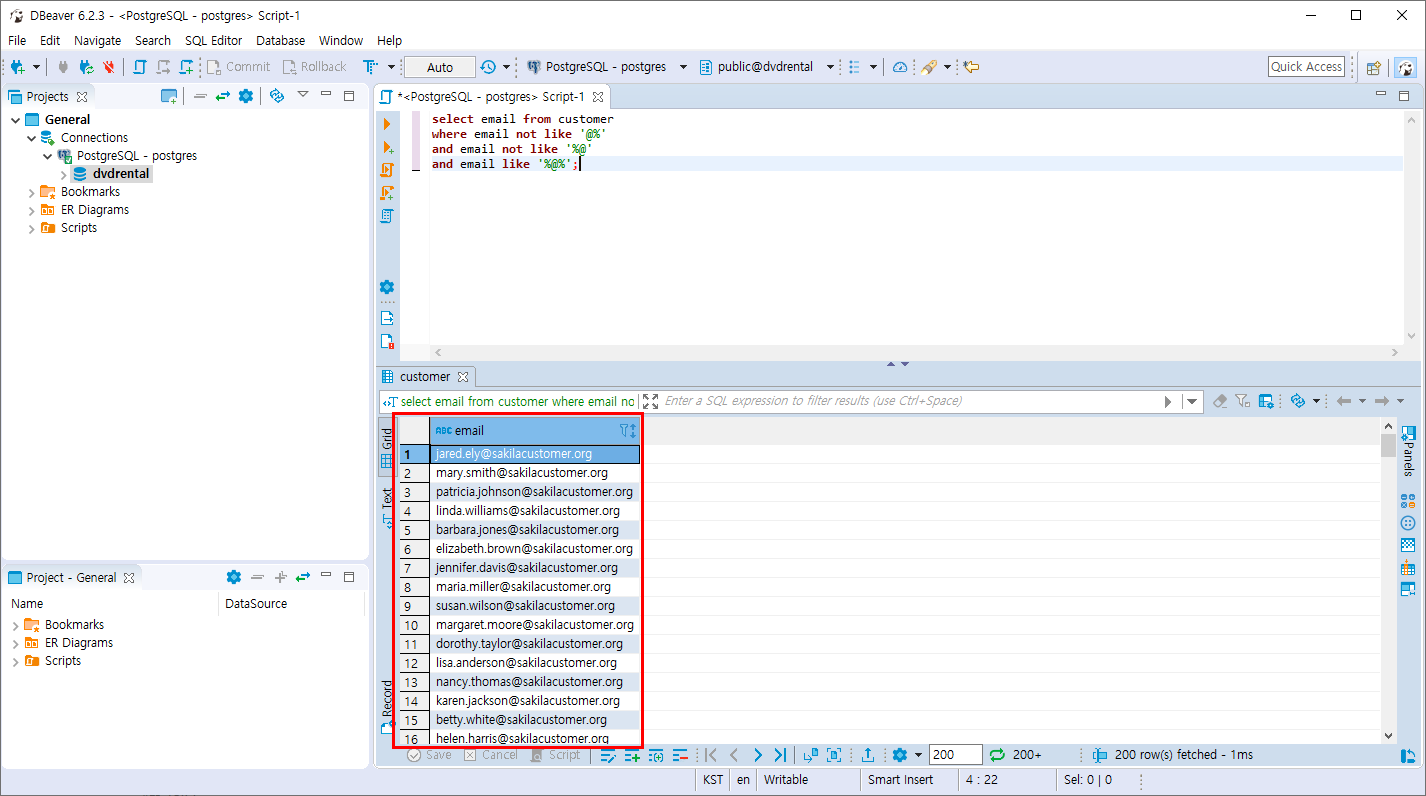Click the Projects panel configure gear icon
This screenshot has width=1426, height=796.
point(245,96)
